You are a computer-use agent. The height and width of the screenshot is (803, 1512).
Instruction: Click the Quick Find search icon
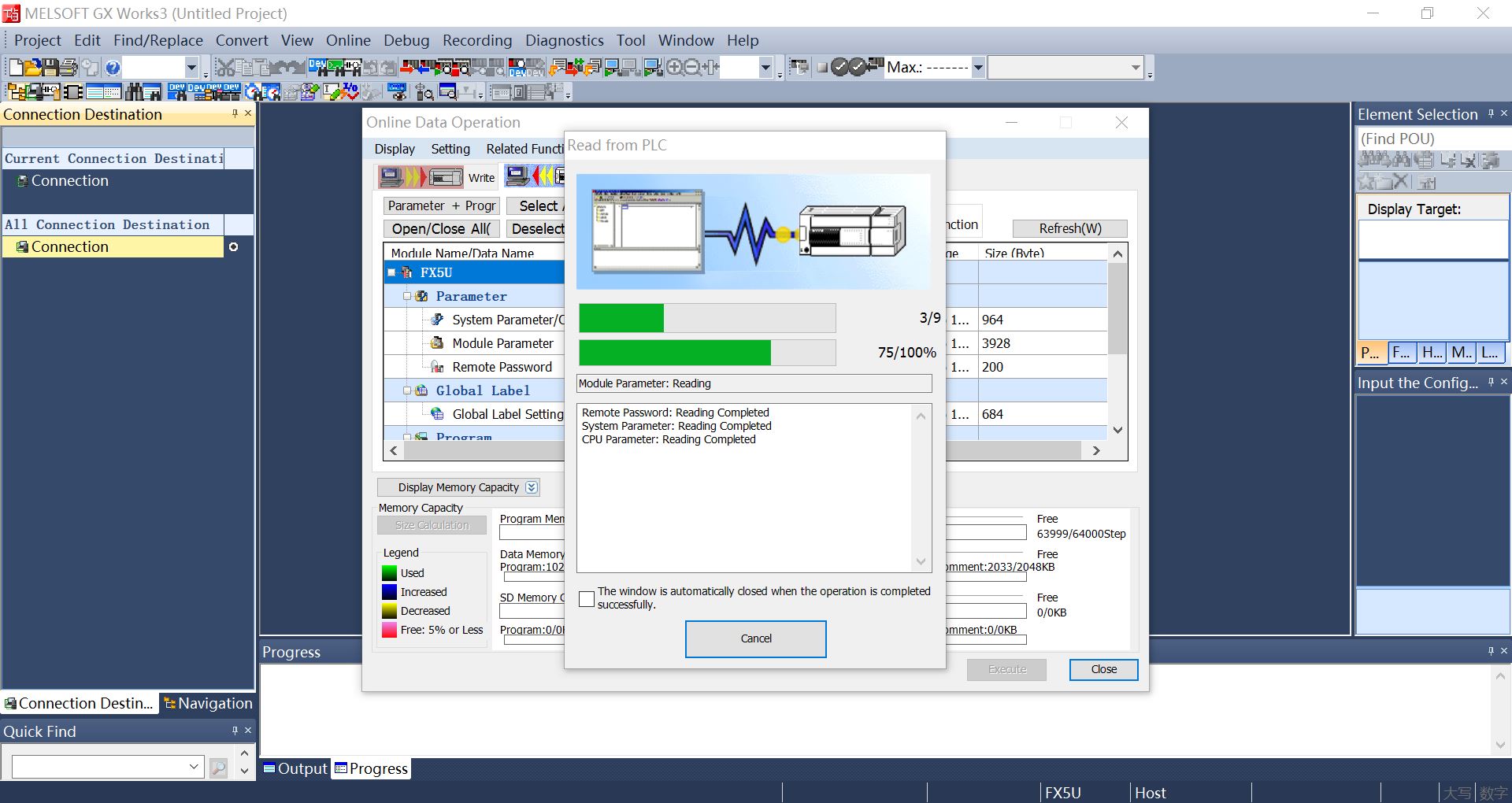click(219, 768)
